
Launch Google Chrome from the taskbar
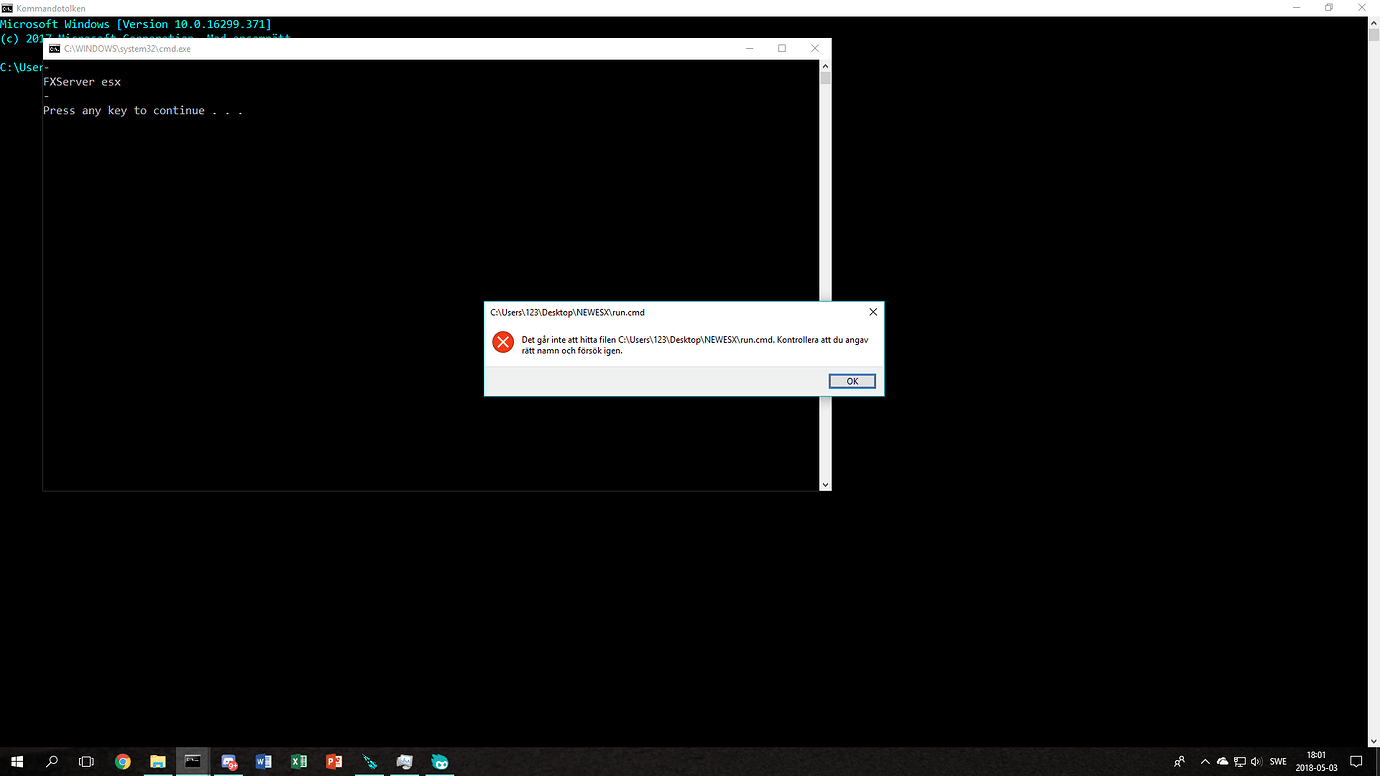pos(122,760)
